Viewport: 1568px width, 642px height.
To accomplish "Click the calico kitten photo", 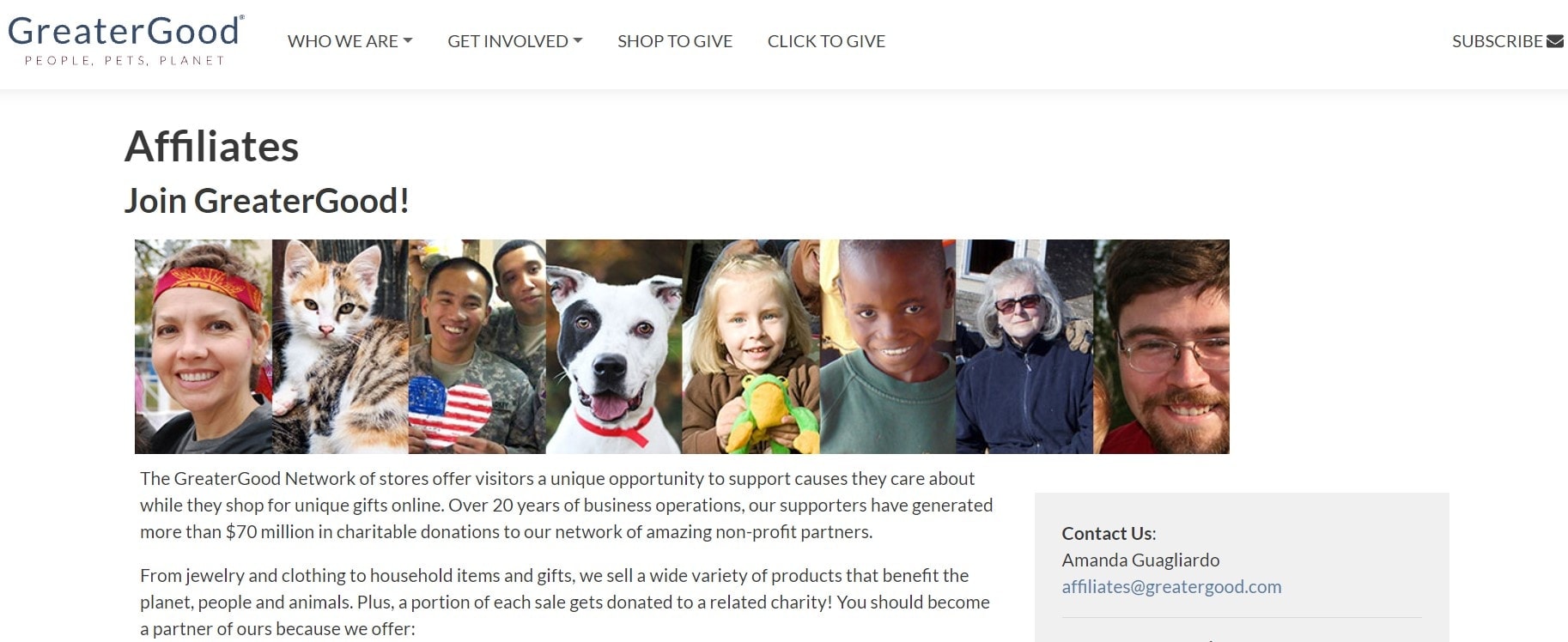I will [340, 347].
